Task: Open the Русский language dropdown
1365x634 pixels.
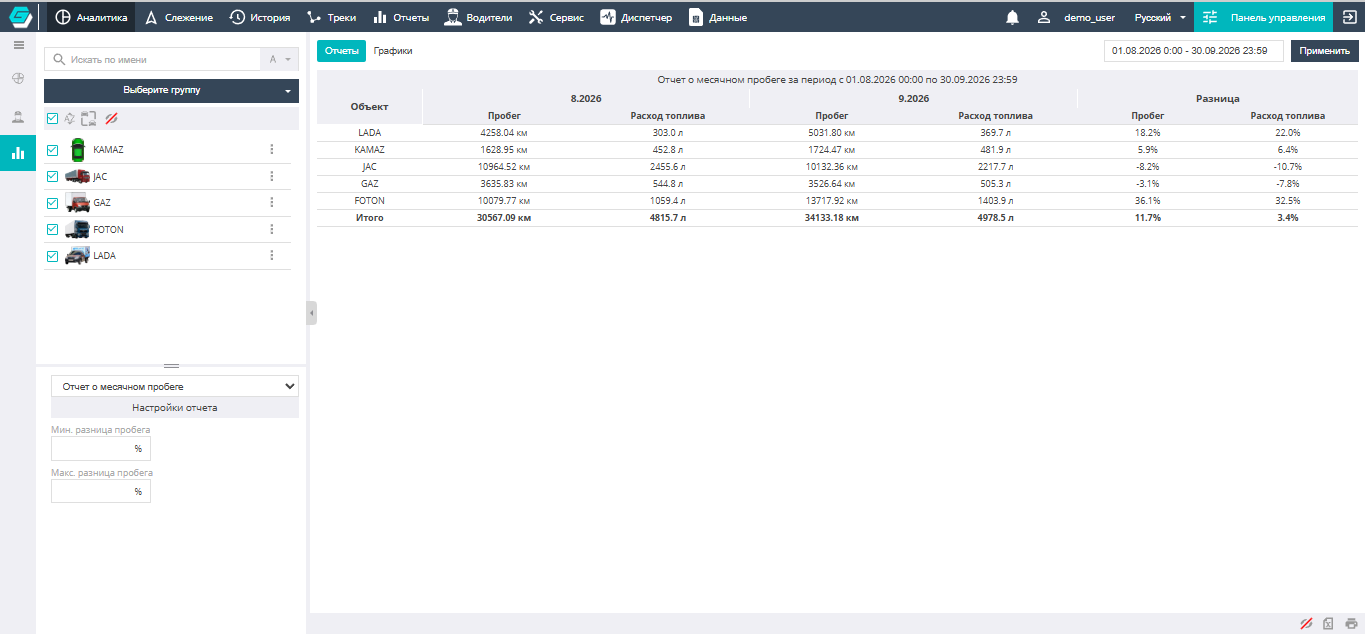Action: click(1160, 17)
